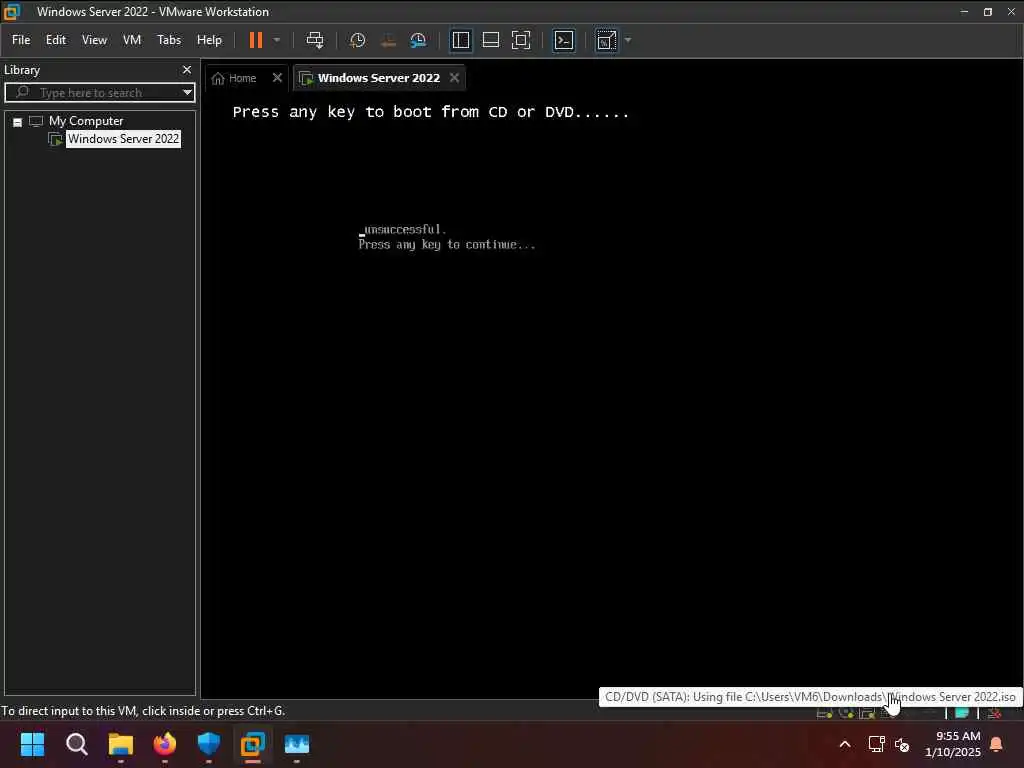Select Windows Server 2022 in library tree
Viewport: 1024px width, 768px height.
click(x=123, y=139)
